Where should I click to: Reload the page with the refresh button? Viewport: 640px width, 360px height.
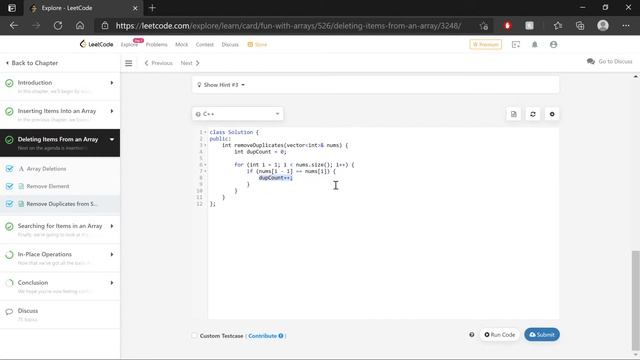(x=58, y=26)
